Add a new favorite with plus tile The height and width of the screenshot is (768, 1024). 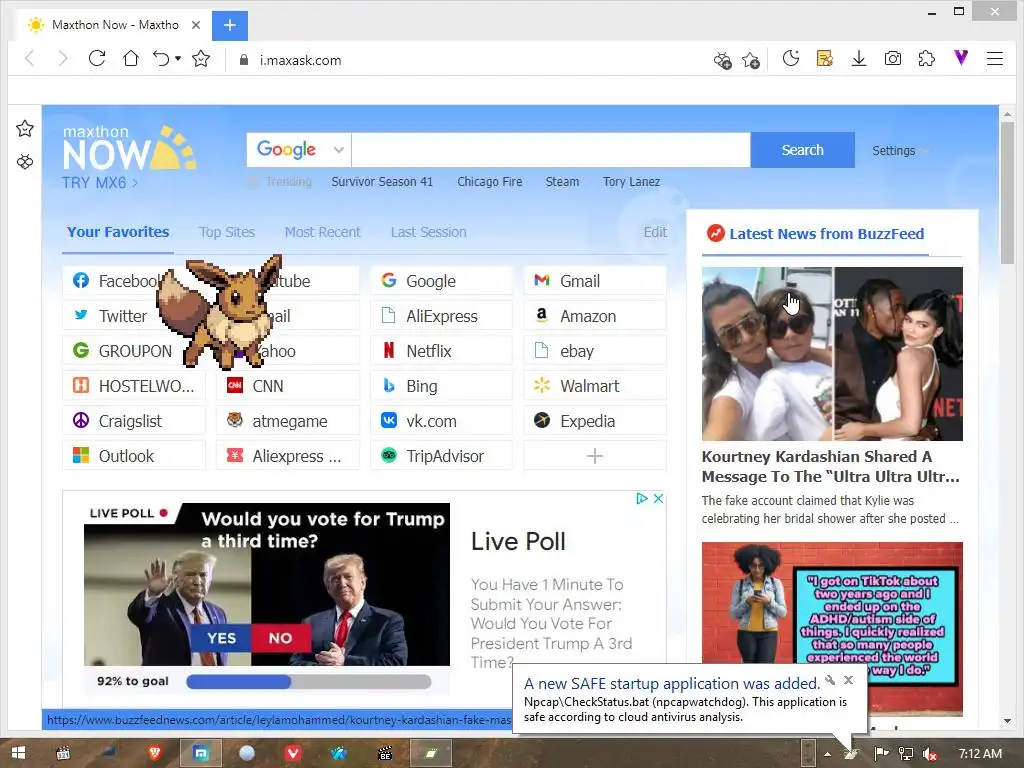point(595,456)
